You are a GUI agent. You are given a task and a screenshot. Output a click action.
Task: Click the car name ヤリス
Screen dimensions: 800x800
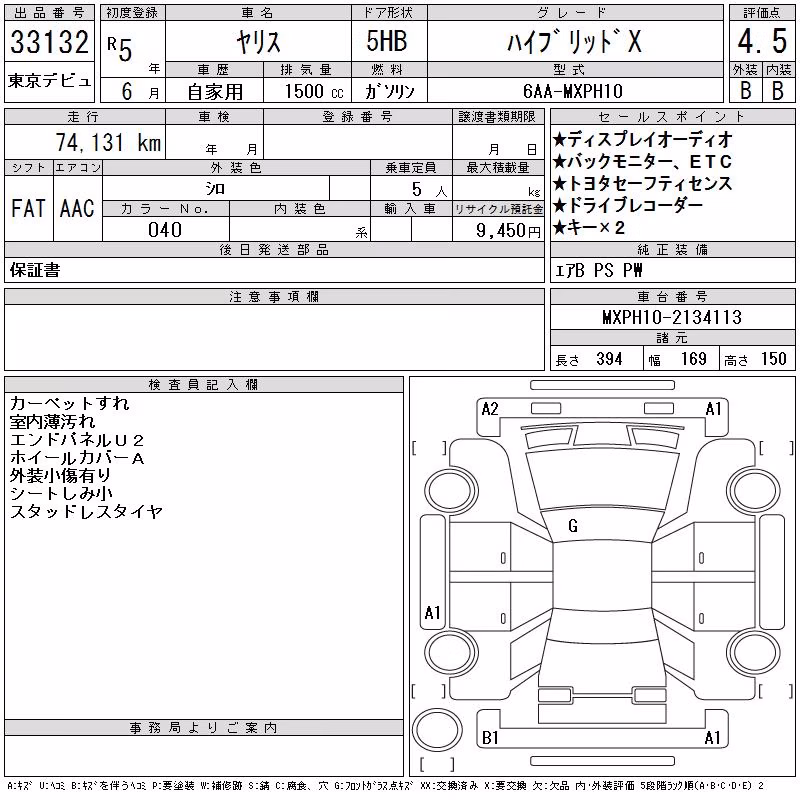click(258, 42)
